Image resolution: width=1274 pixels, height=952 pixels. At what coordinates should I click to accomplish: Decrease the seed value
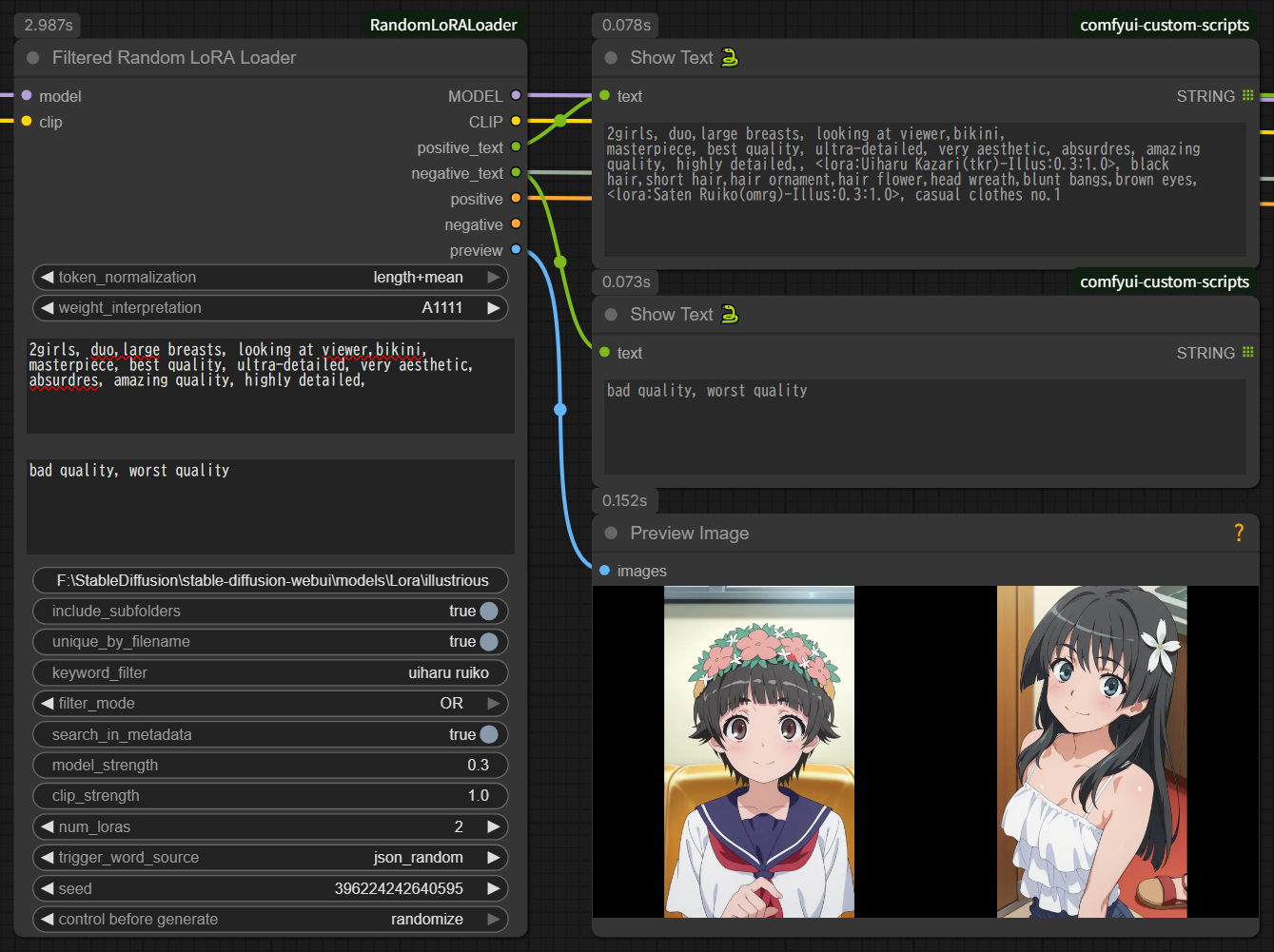(x=47, y=888)
